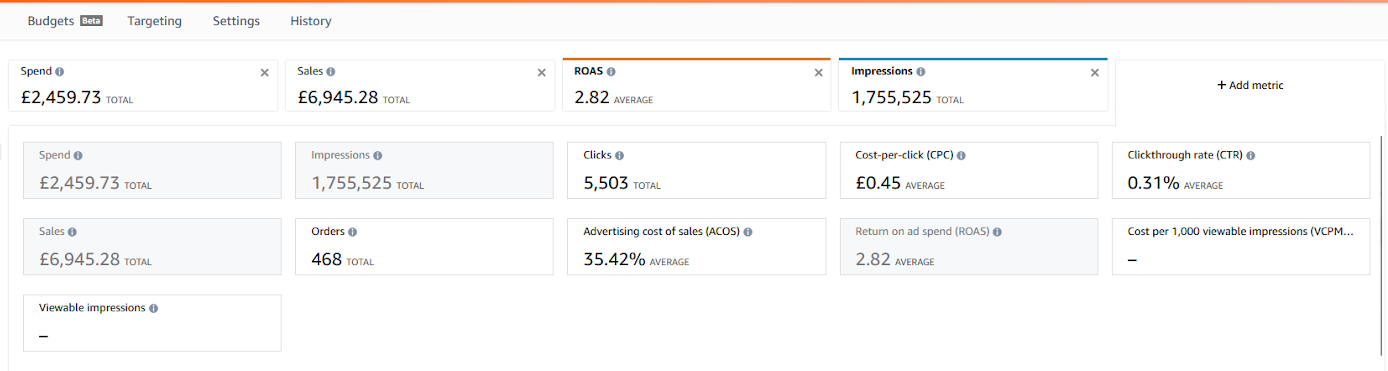Remove the Impressions metric from top row

(x=1094, y=72)
